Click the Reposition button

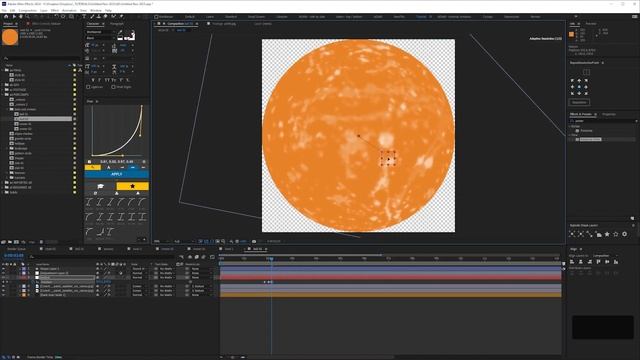pyautogui.click(x=579, y=102)
